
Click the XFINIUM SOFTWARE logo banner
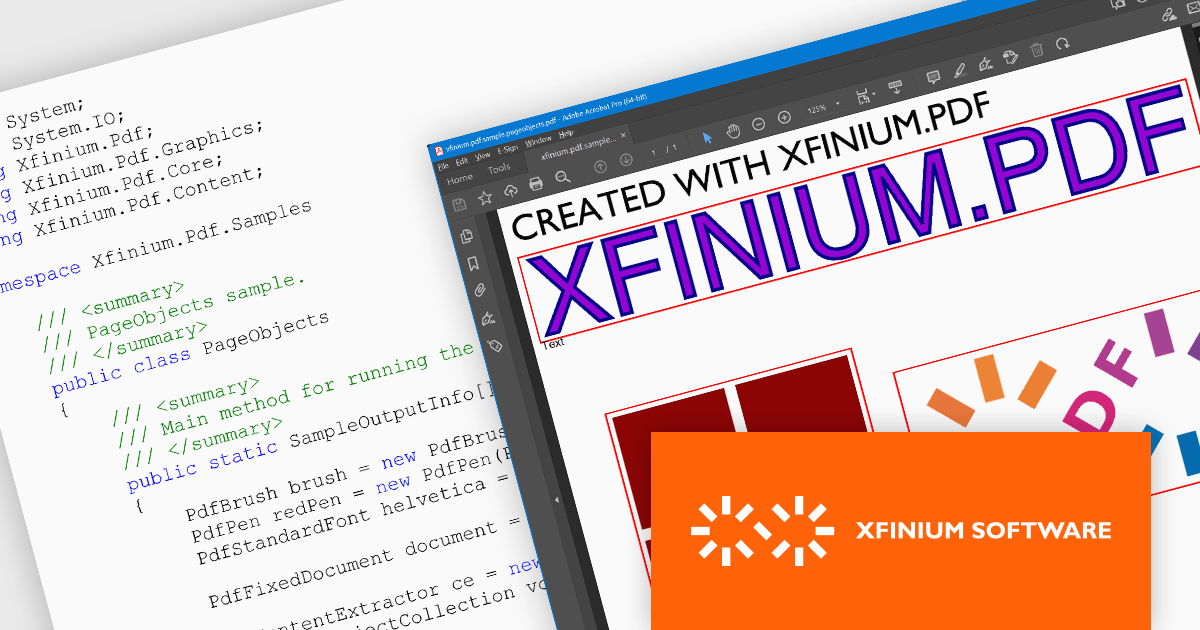(x=900, y=530)
